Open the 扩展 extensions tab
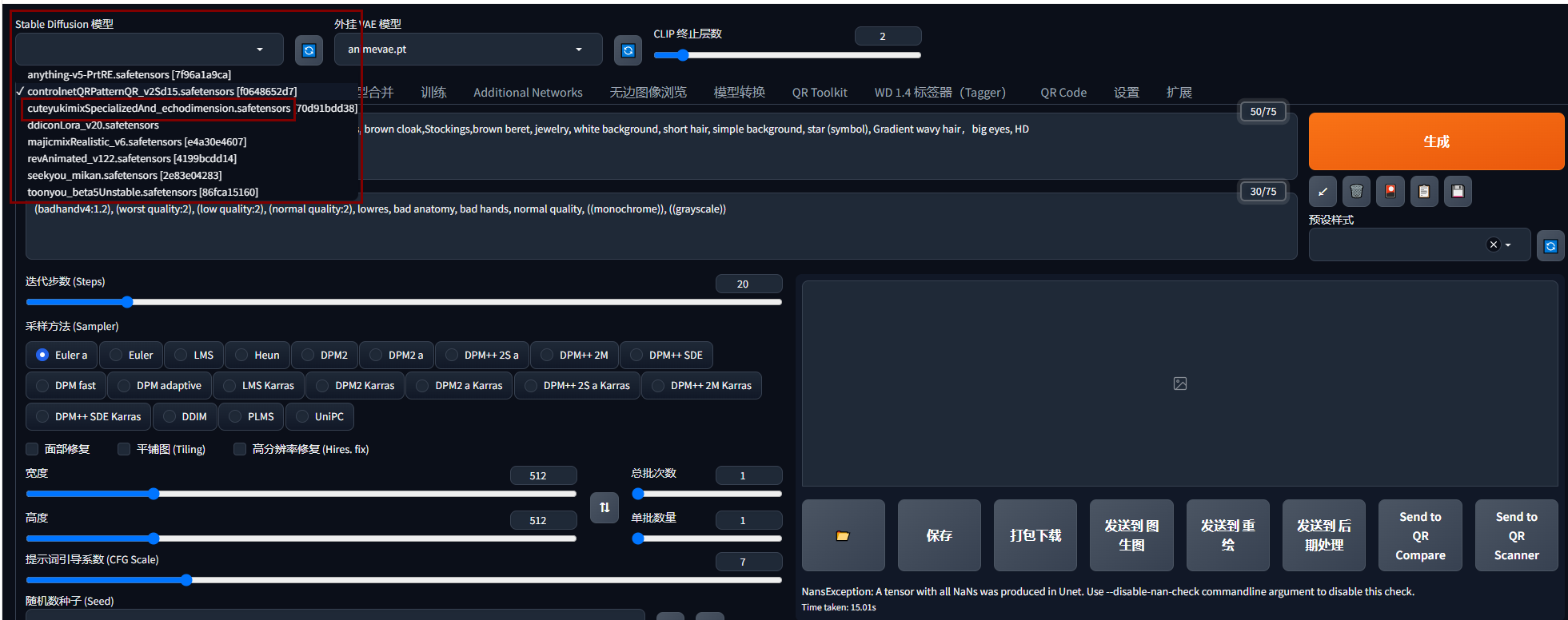The height and width of the screenshot is (620, 1568). click(1179, 93)
